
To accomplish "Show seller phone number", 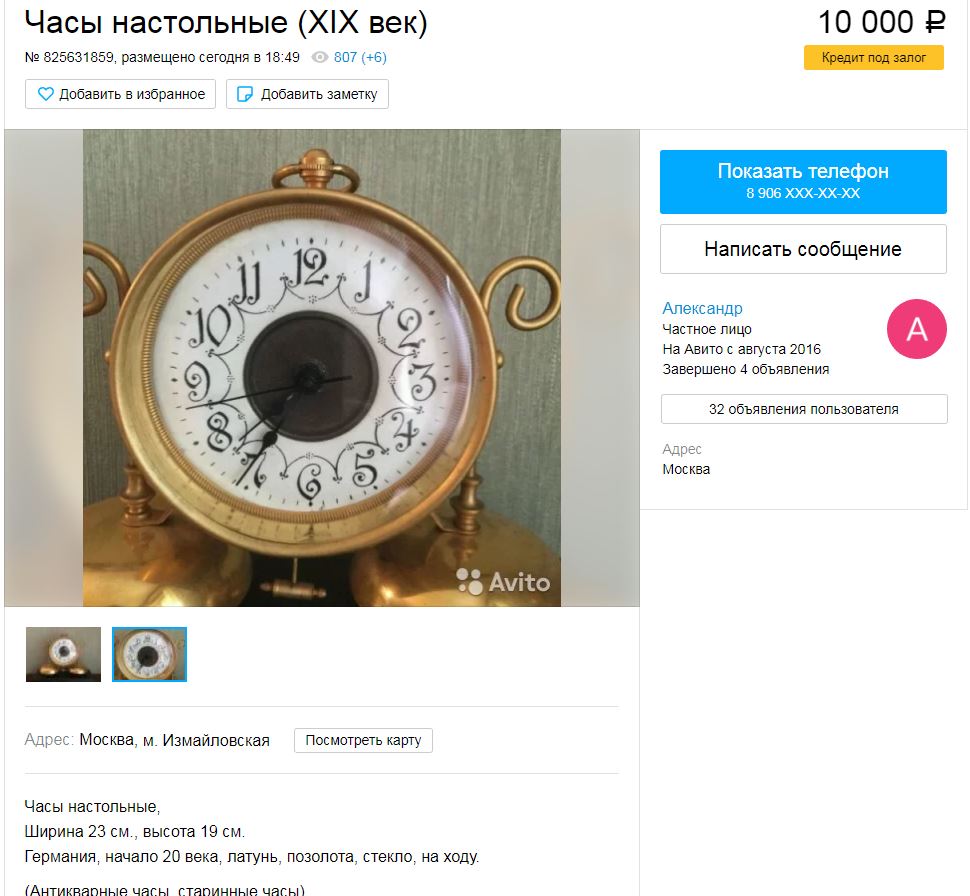I will click(803, 181).
